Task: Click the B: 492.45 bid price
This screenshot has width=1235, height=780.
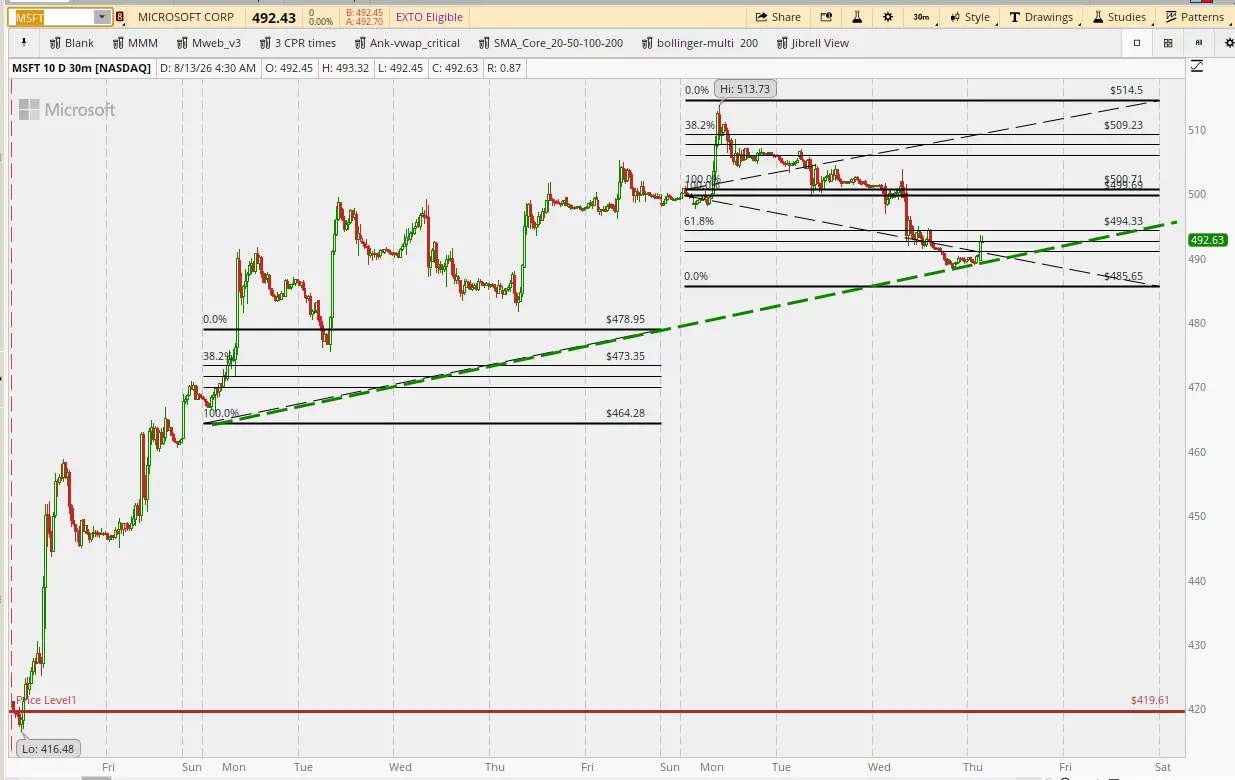Action: click(x=364, y=13)
